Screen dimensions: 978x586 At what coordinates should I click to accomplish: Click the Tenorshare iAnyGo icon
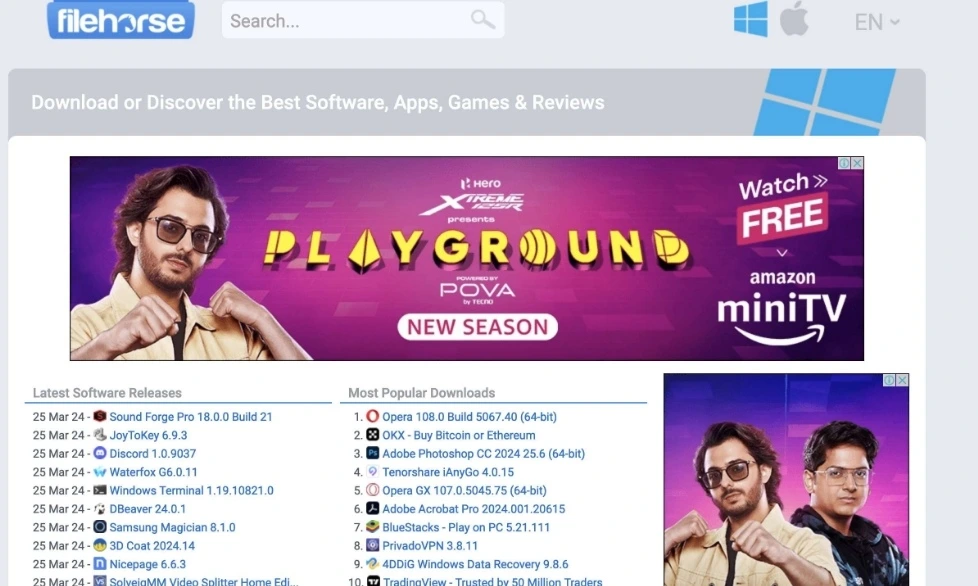(372, 471)
